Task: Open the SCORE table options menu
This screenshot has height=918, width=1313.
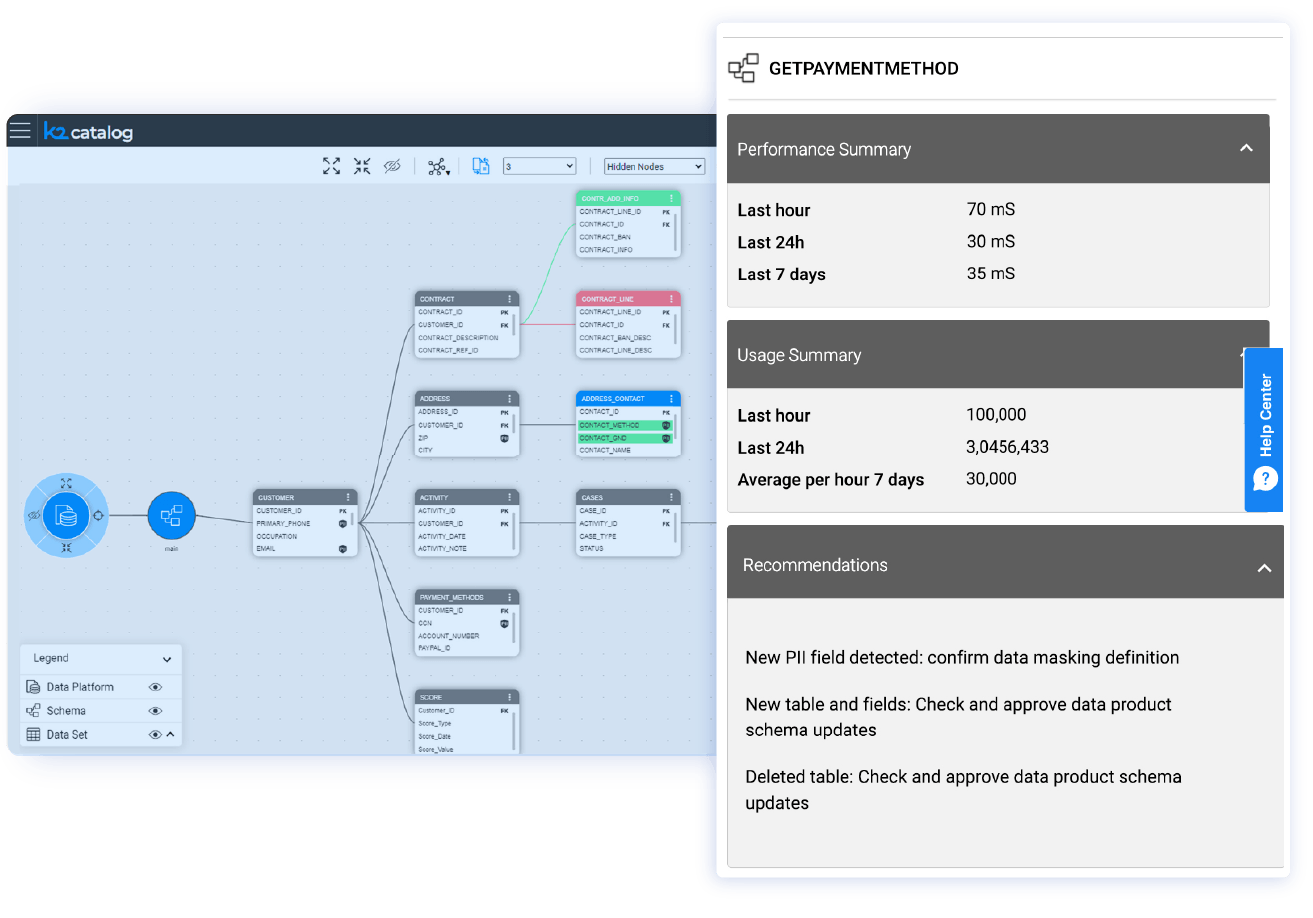Action: click(510, 697)
